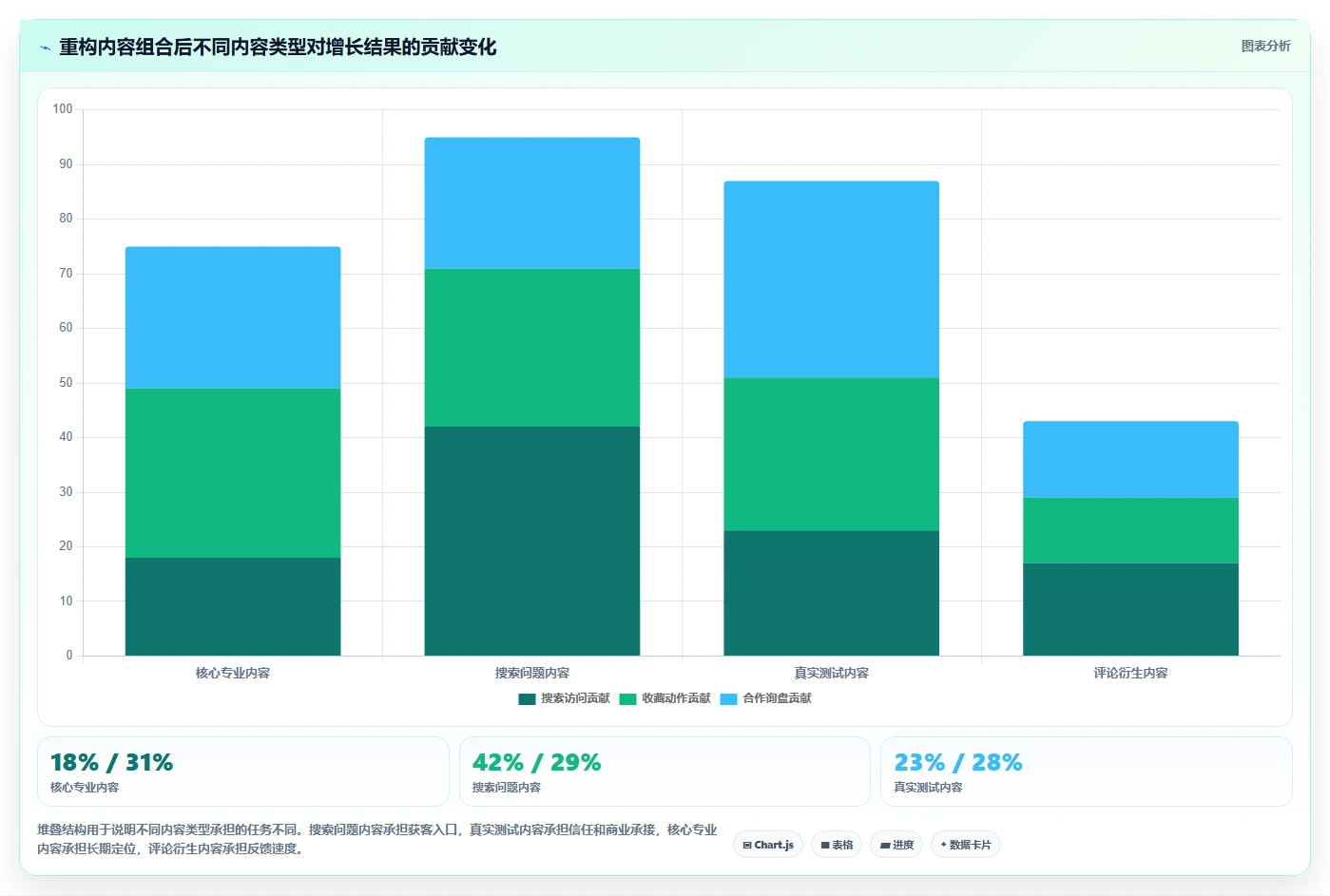Select the 表格 tag chip

click(x=837, y=845)
